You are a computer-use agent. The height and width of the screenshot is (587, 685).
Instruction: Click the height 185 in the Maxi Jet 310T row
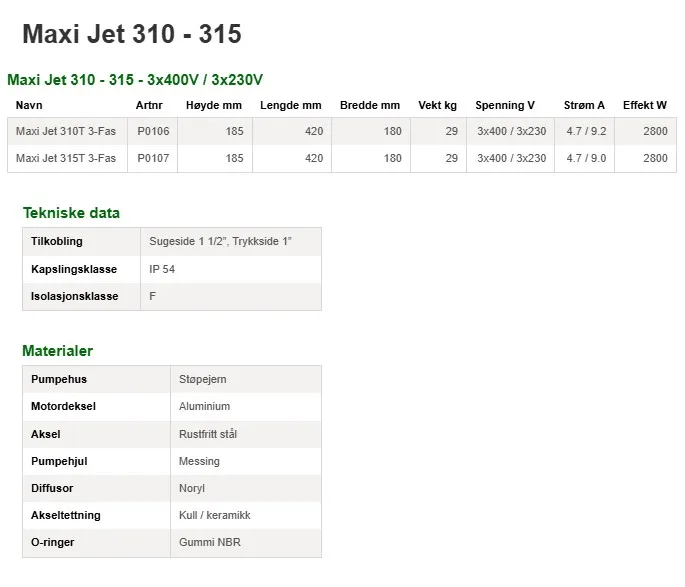coord(234,131)
